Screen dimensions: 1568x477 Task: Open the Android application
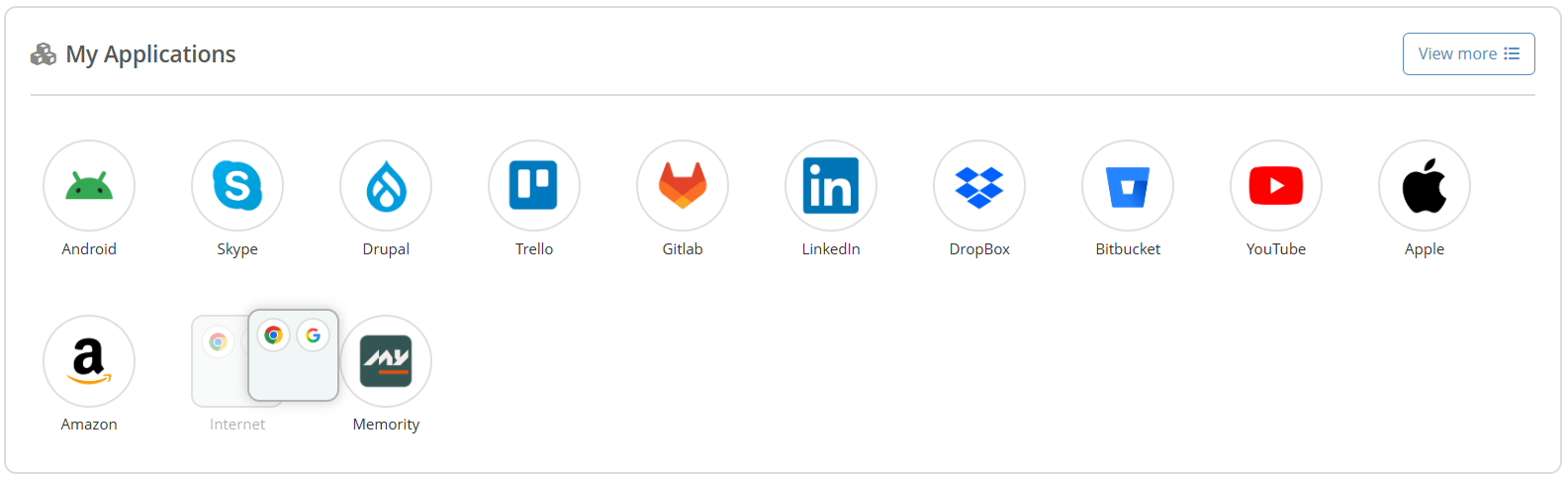click(x=89, y=186)
